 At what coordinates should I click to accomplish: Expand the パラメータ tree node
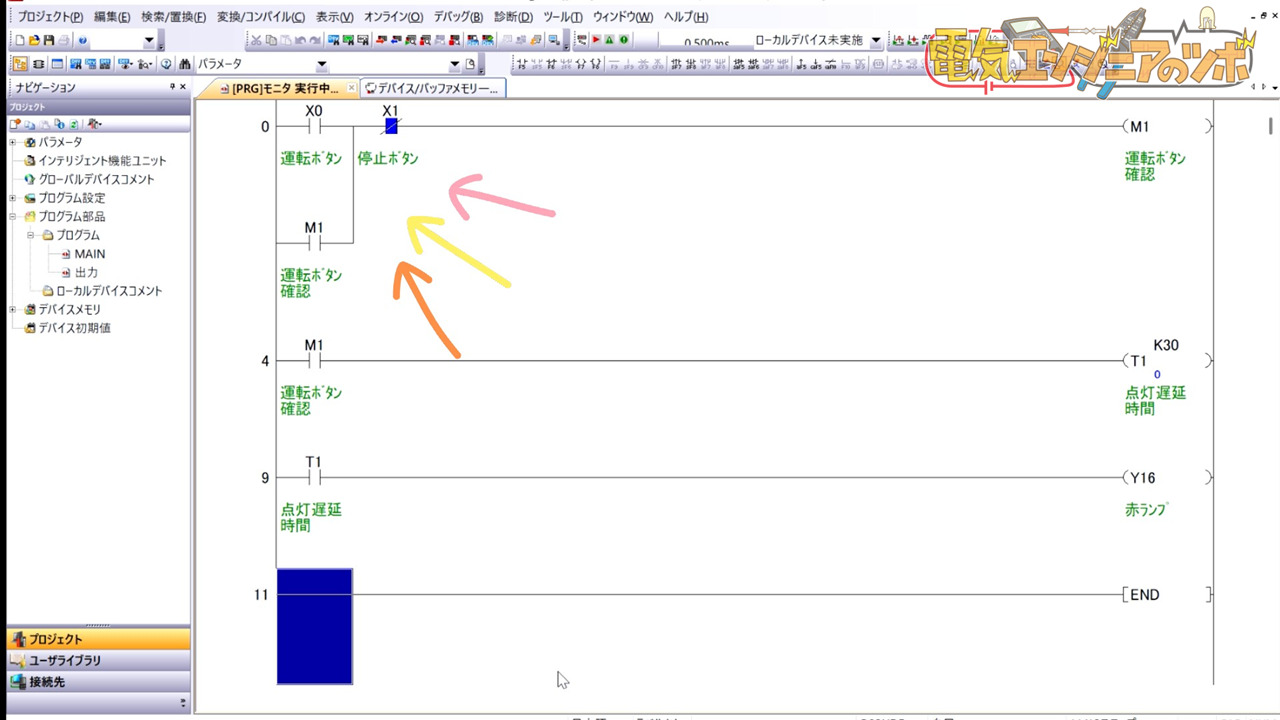tap(13, 142)
